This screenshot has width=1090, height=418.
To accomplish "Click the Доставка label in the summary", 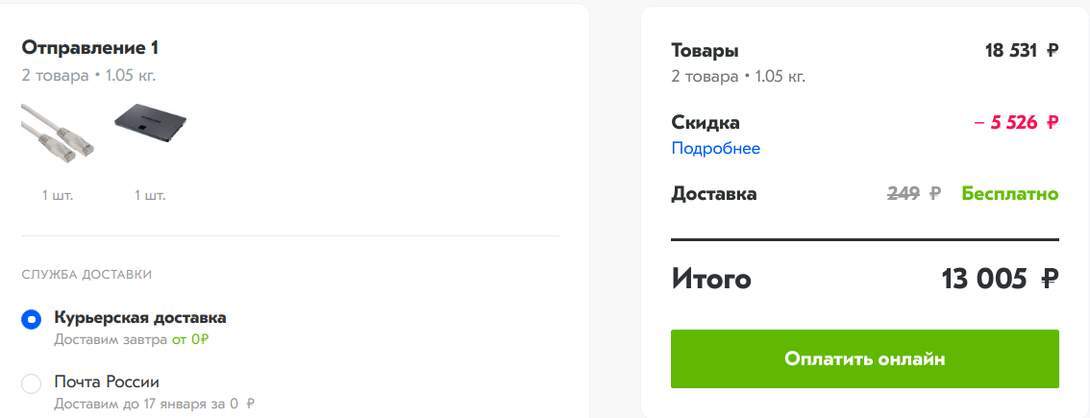I will coord(714,193).
